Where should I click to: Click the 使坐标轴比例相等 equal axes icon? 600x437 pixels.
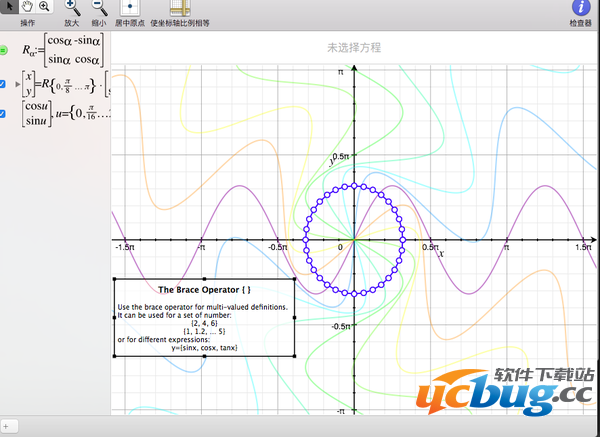pyautogui.click(x=180, y=8)
